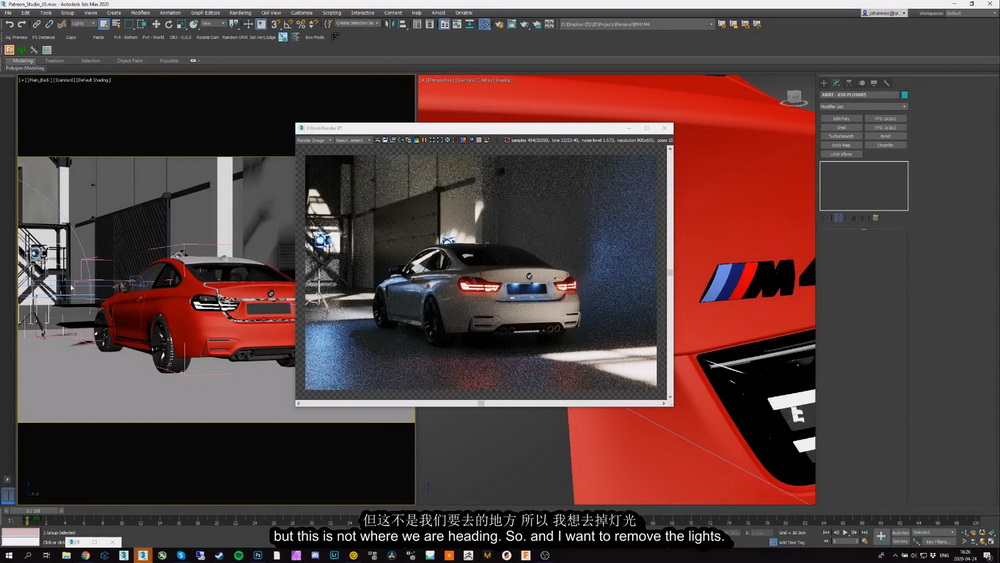The width and height of the screenshot is (1000, 563).
Task: Click the Set Key button
Action: click(x=901, y=541)
